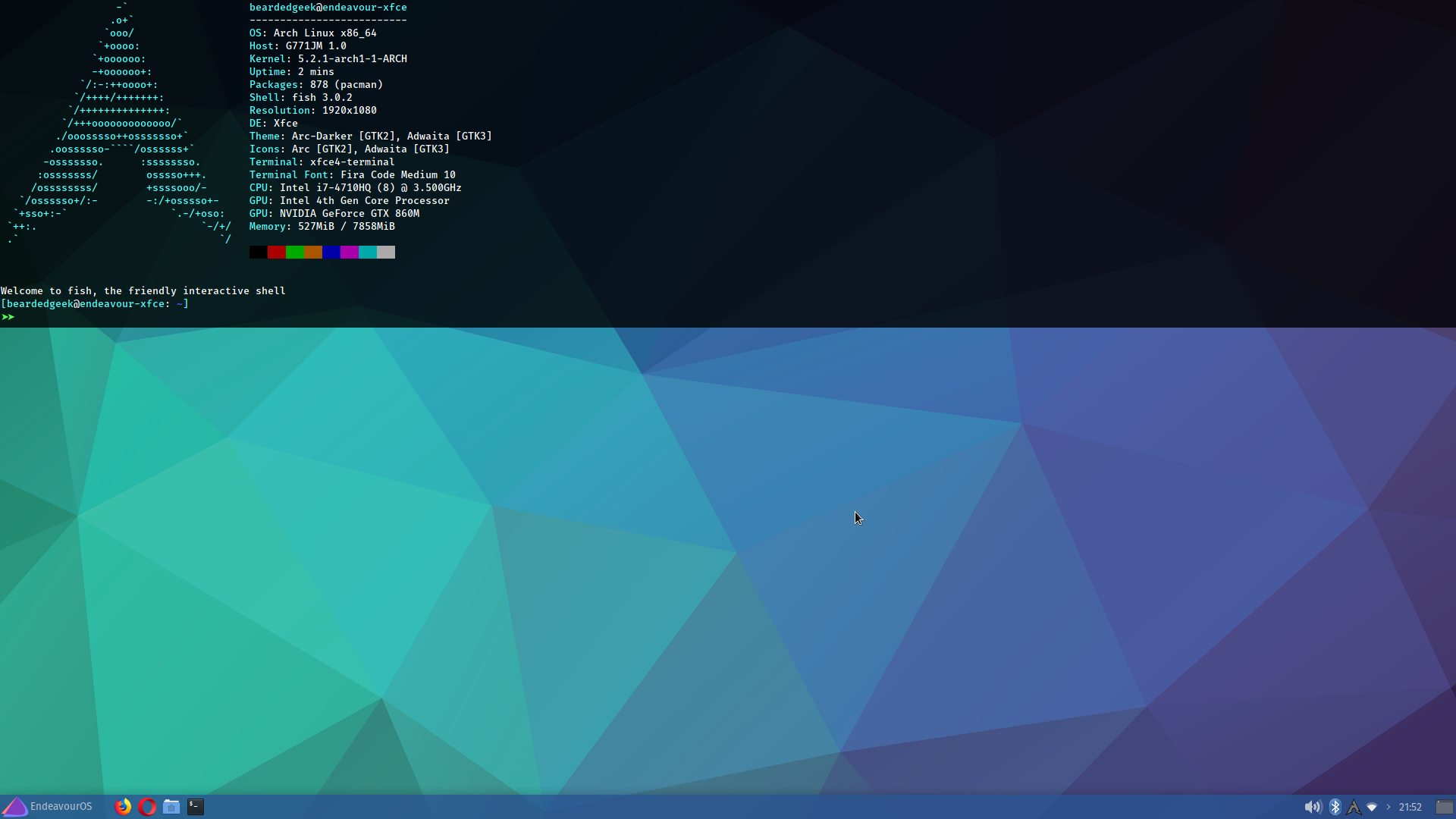Screen dimensions: 1456x819
Task: Open the terminal launcher in the panel
Action: pos(196,807)
